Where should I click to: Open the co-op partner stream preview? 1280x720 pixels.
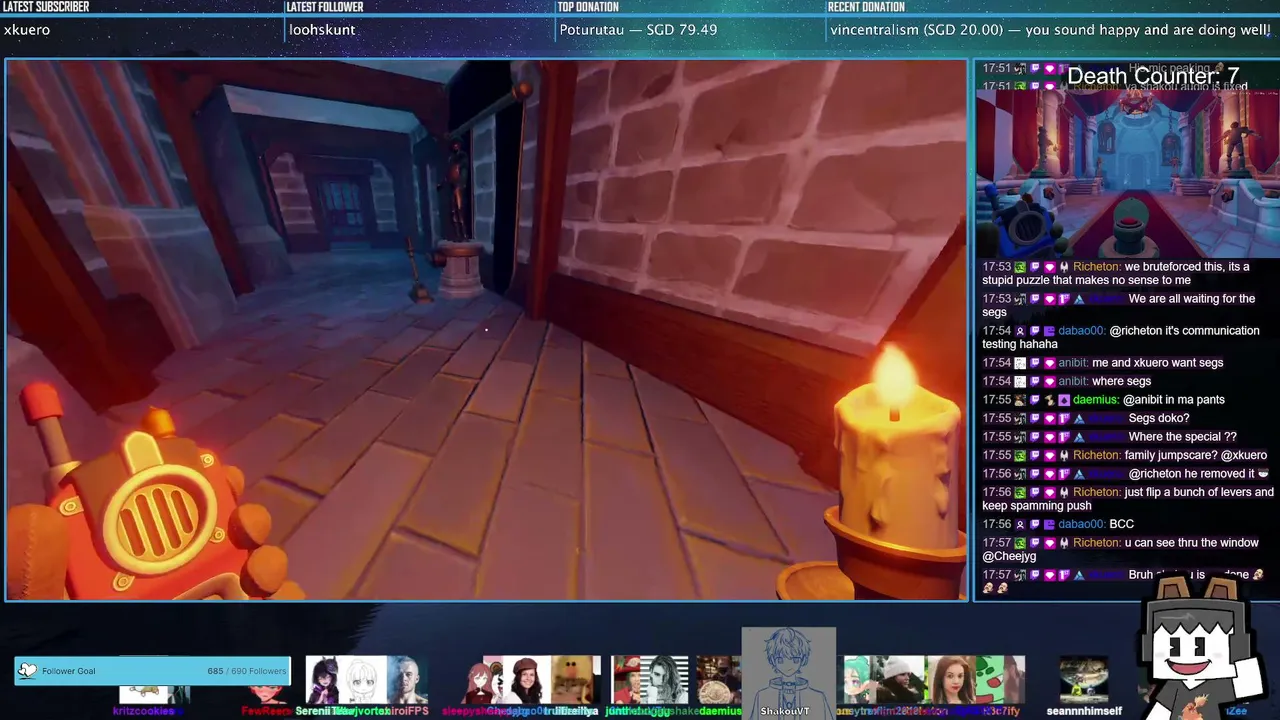1126,174
